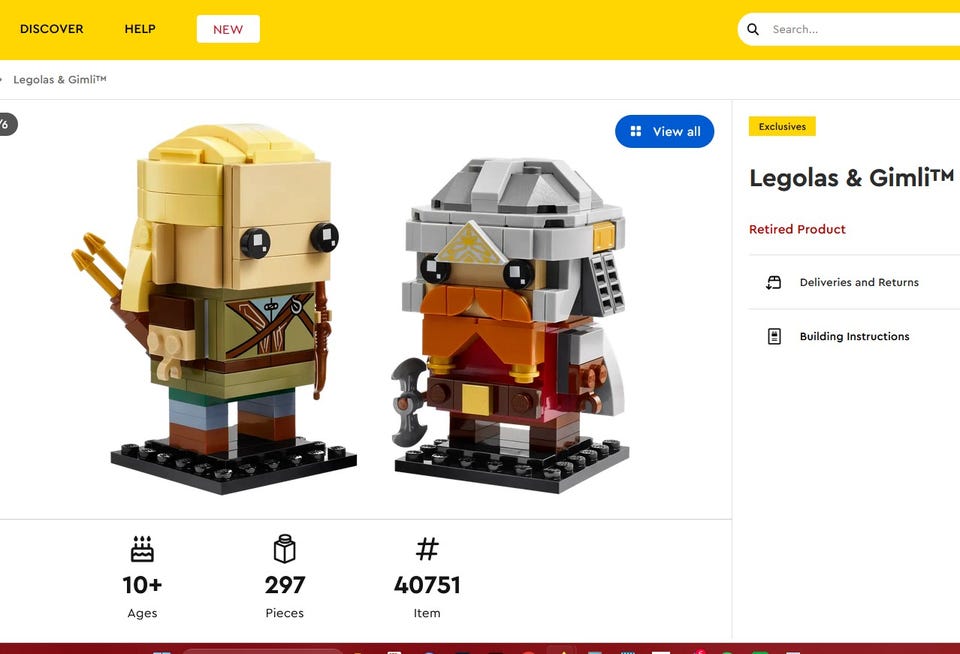960x654 pixels.
Task: Open the HELP menu
Action: (x=140, y=29)
